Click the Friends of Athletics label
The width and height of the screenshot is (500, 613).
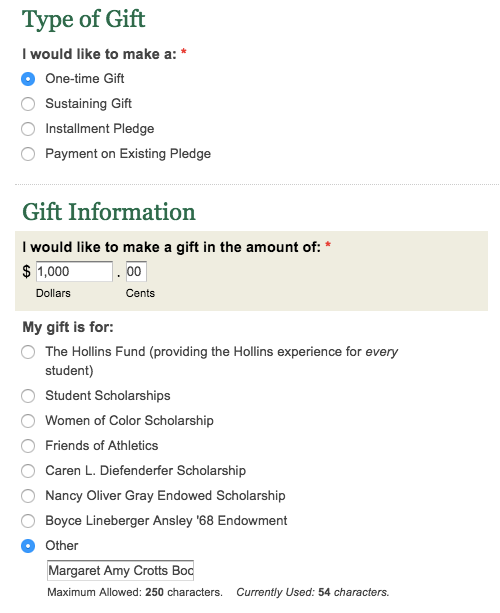point(102,446)
